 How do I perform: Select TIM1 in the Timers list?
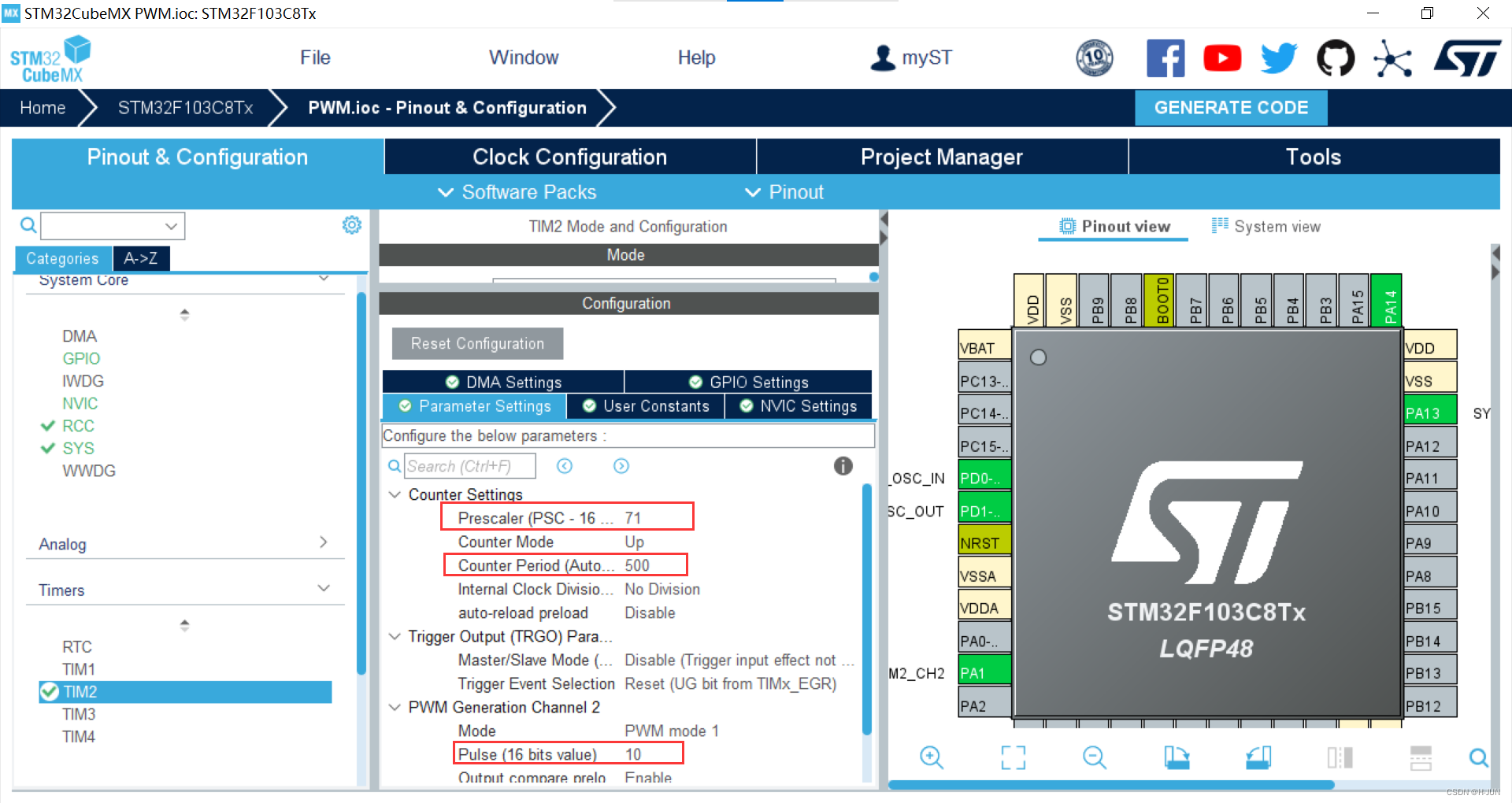click(x=79, y=669)
